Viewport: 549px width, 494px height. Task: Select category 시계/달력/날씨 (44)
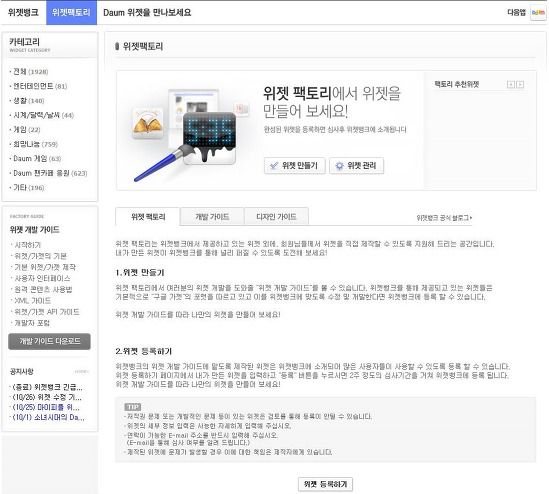43,115
